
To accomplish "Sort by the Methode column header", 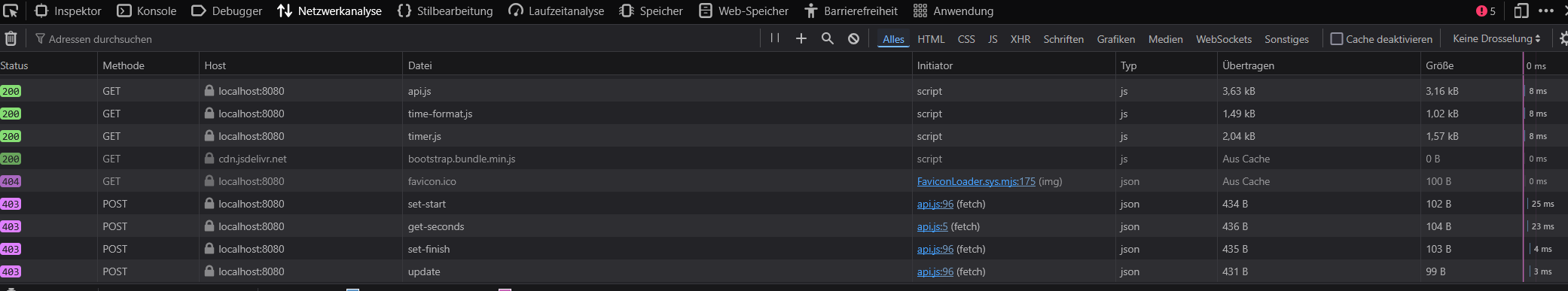I will [149, 65].
